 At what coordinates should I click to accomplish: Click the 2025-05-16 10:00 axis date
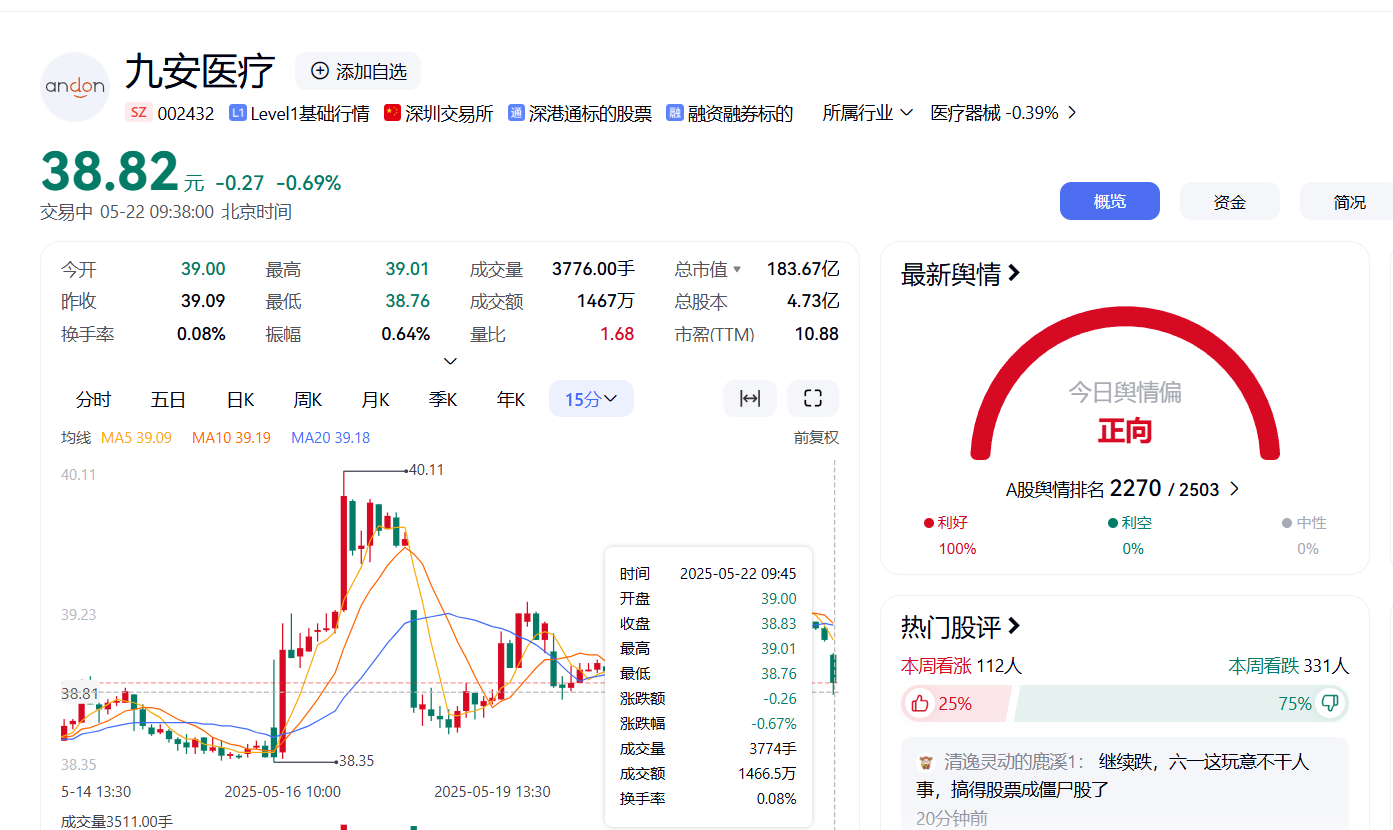coord(282,791)
